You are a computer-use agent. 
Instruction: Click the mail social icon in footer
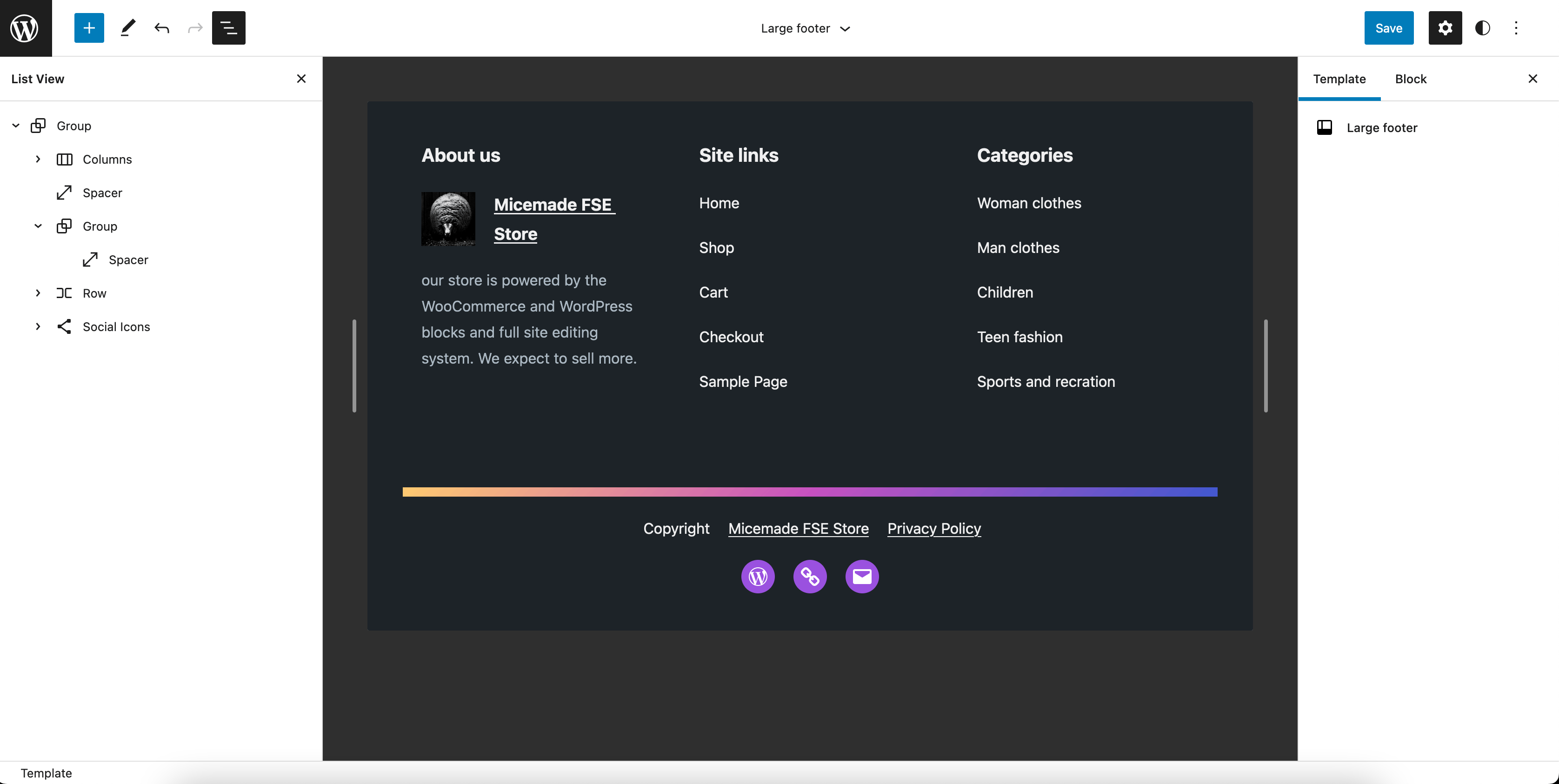point(862,577)
